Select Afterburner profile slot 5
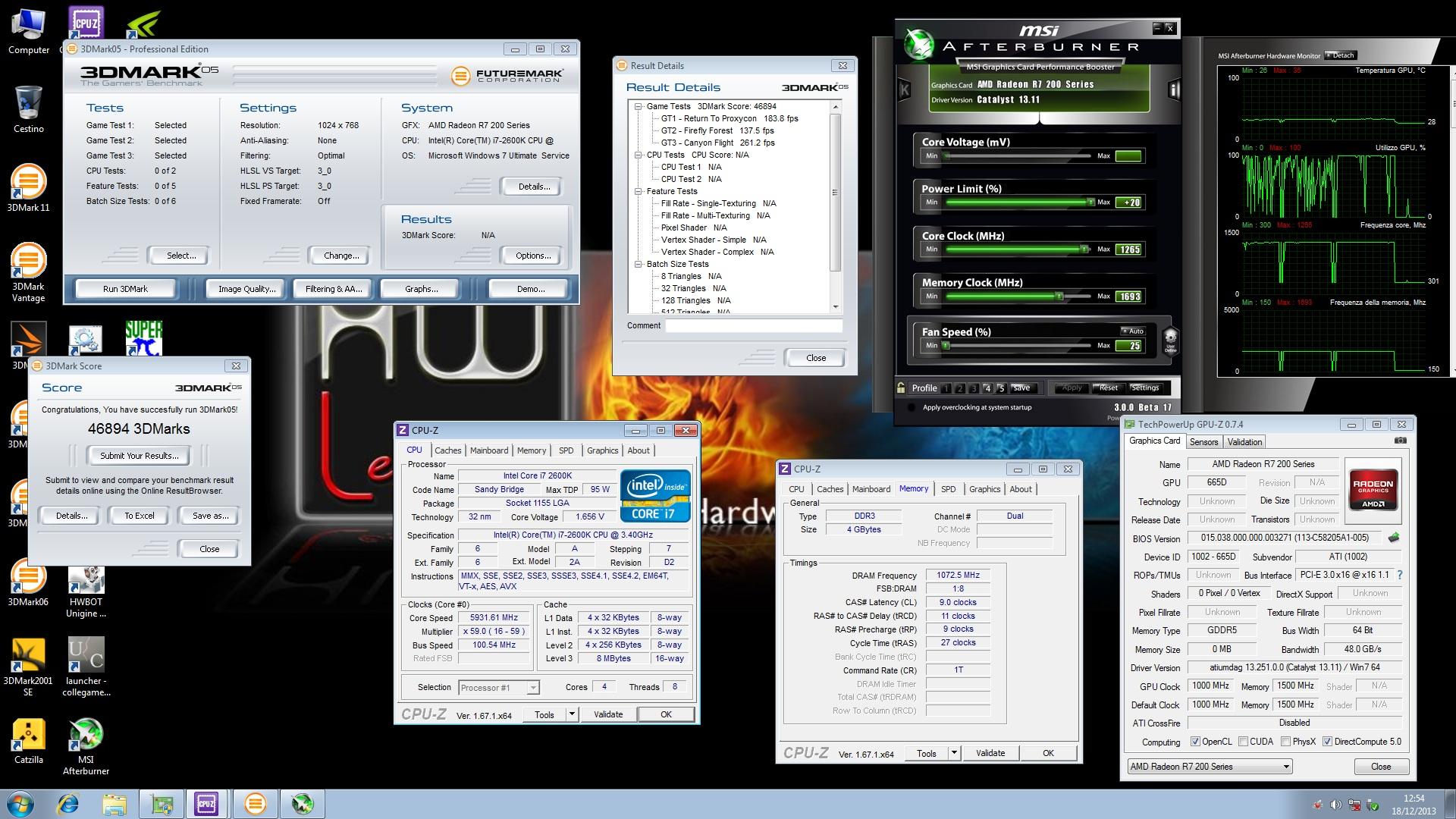The height and width of the screenshot is (819, 1456). [1001, 388]
